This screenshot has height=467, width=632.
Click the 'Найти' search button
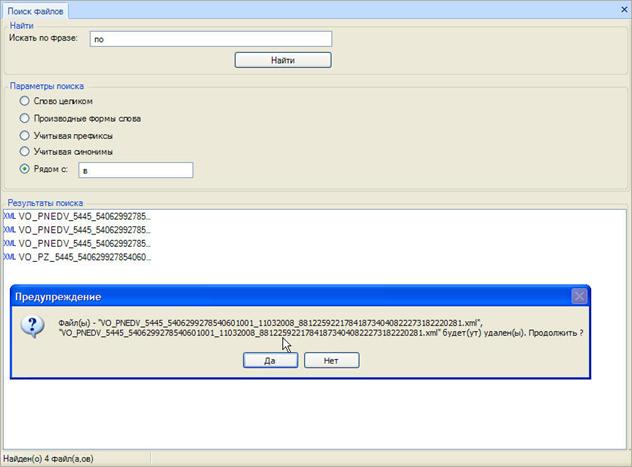(283, 60)
